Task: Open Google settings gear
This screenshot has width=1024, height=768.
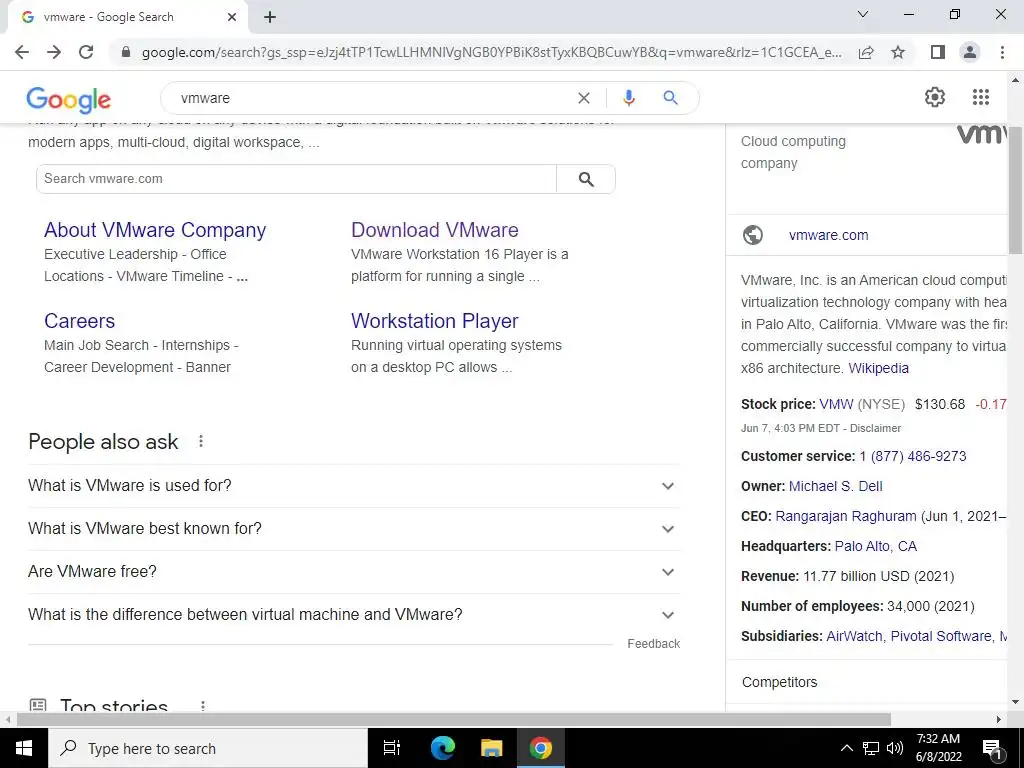Action: [935, 97]
